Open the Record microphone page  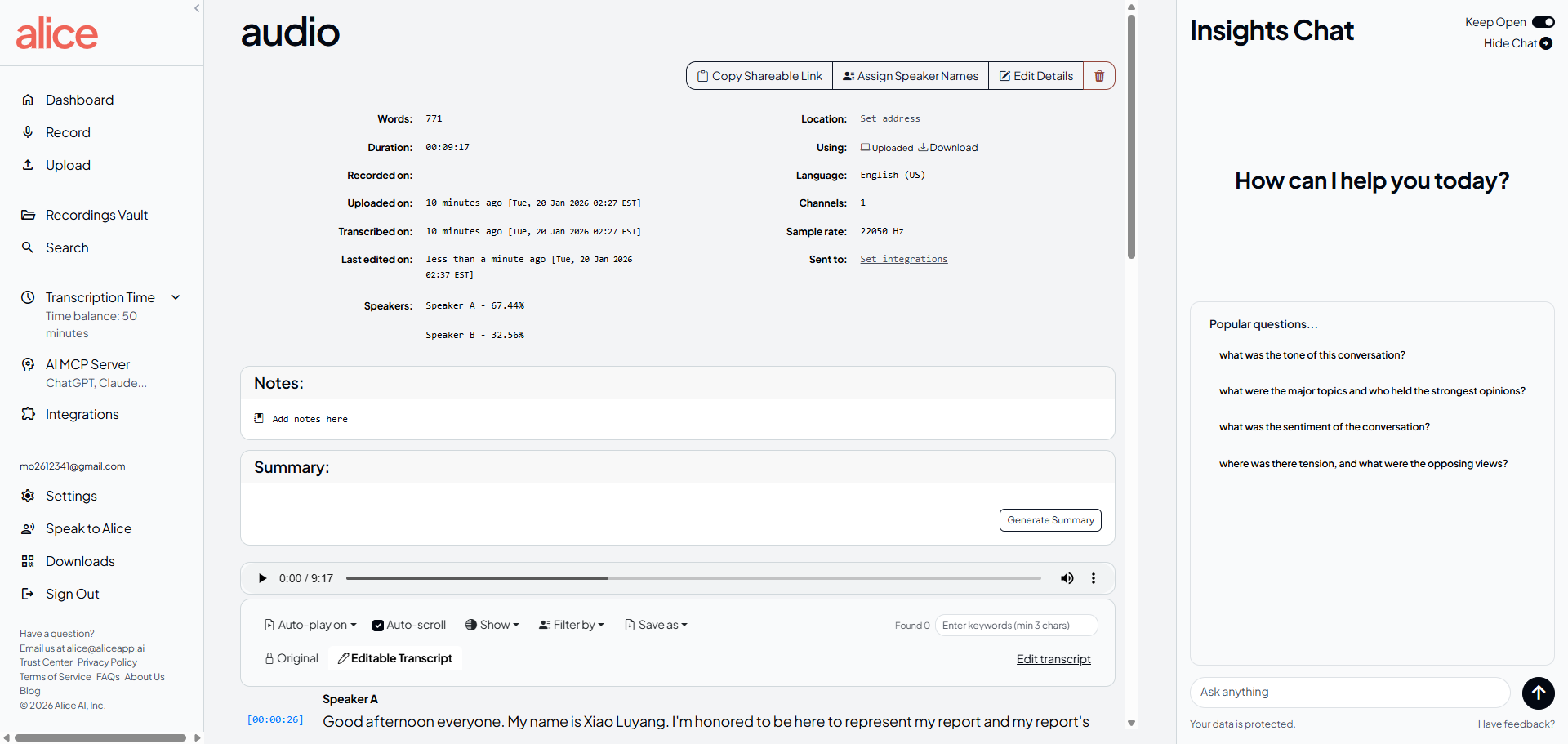click(x=68, y=132)
